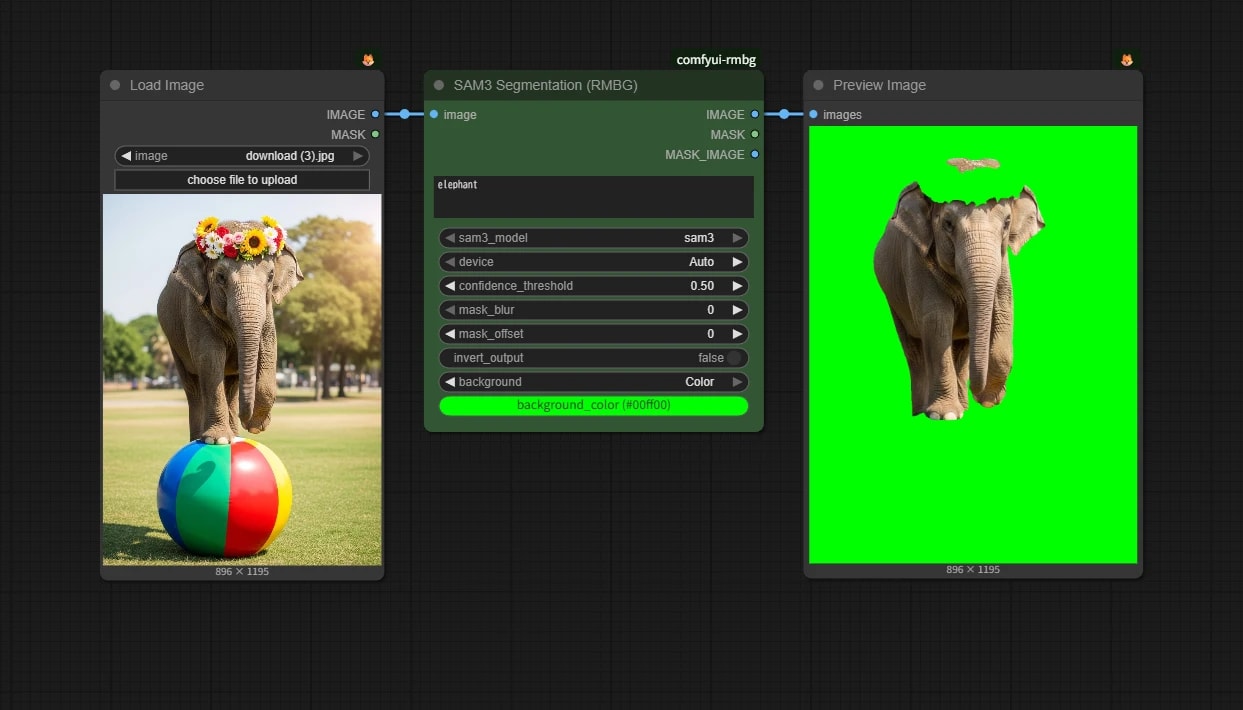The height and width of the screenshot is (710, 1243).
Task: Open the sam3_model dropdown
Action: [x=594, y=238]
